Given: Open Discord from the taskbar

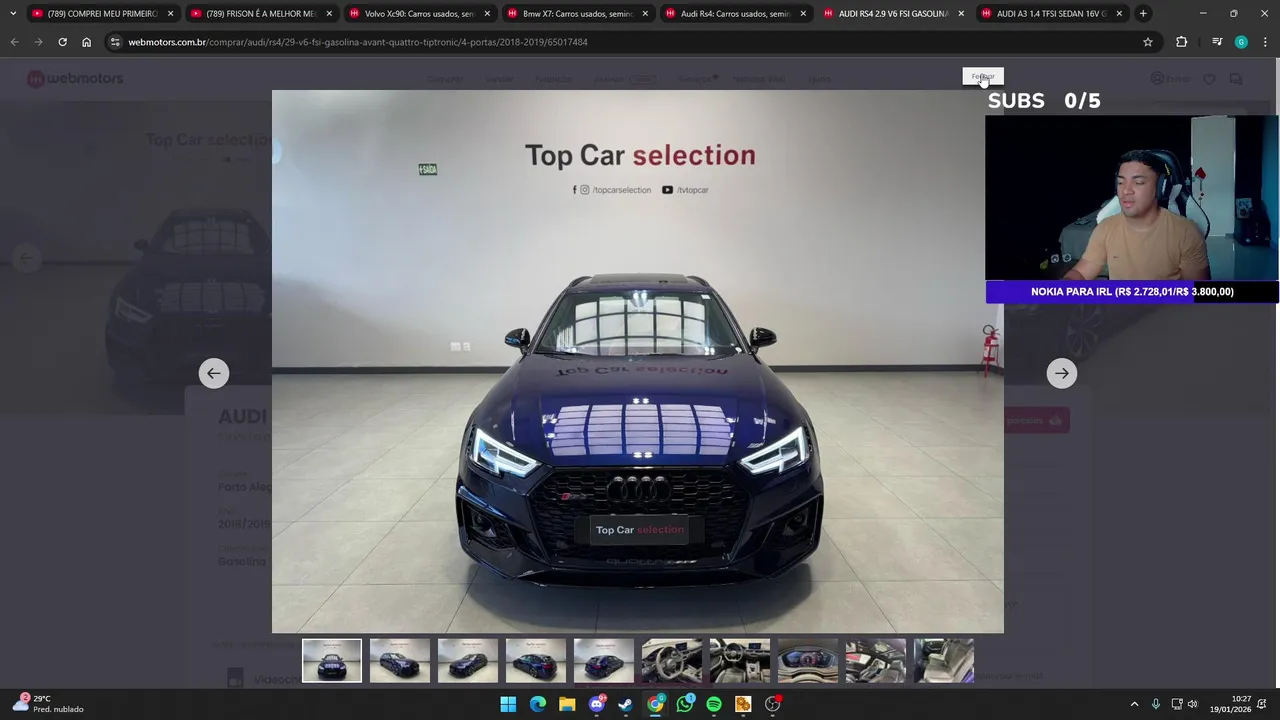Looking at the screenshot, I should pyautogui.click(x=597, y=704).
